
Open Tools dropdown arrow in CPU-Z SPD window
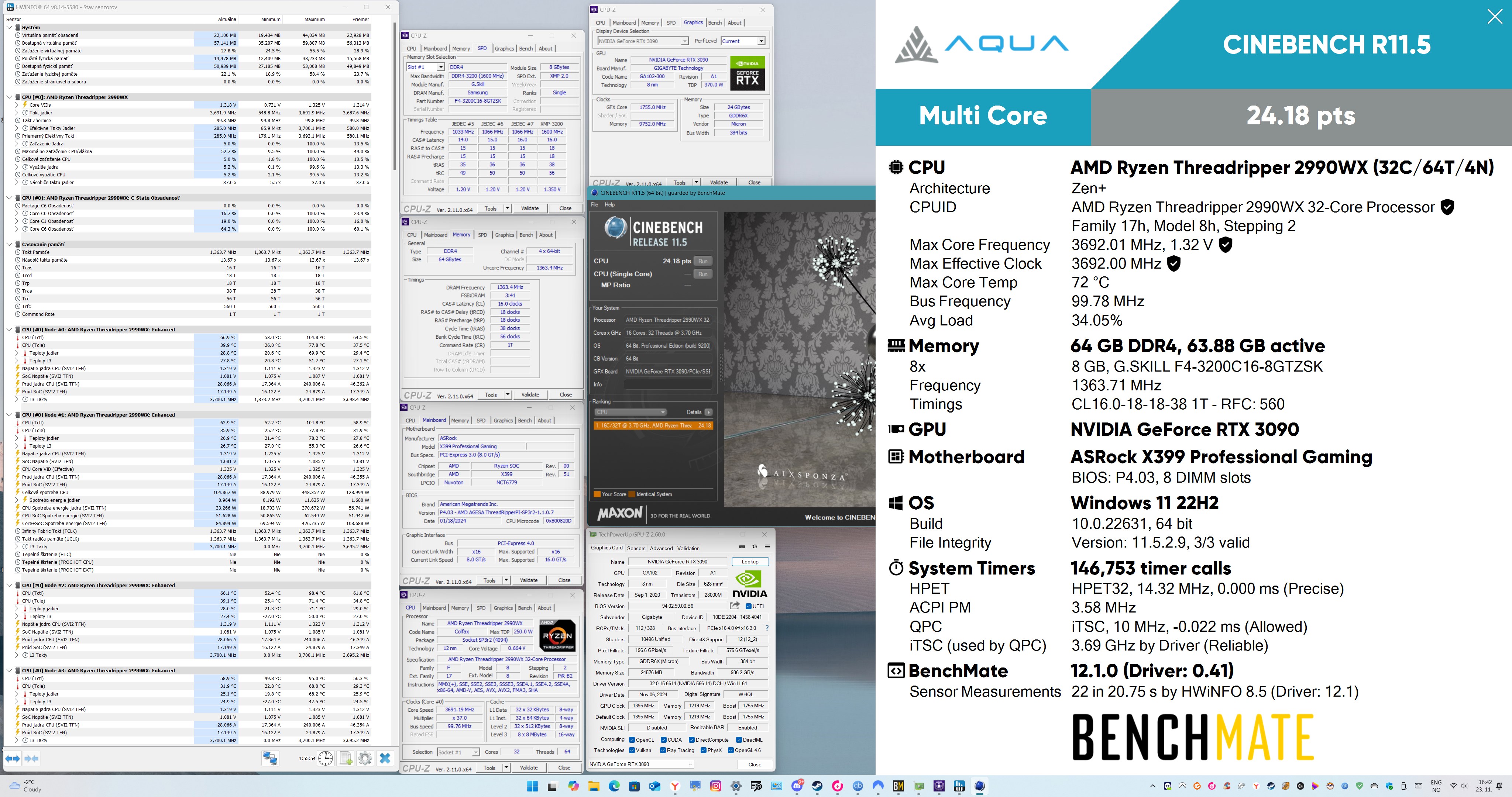pyautogui.click(x=507, y=208)
